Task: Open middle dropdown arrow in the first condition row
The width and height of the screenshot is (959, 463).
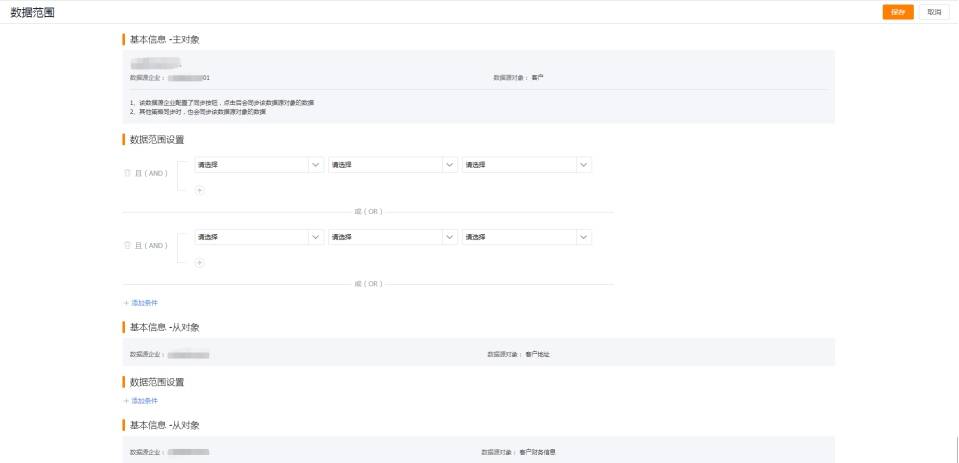Action: 450,165
